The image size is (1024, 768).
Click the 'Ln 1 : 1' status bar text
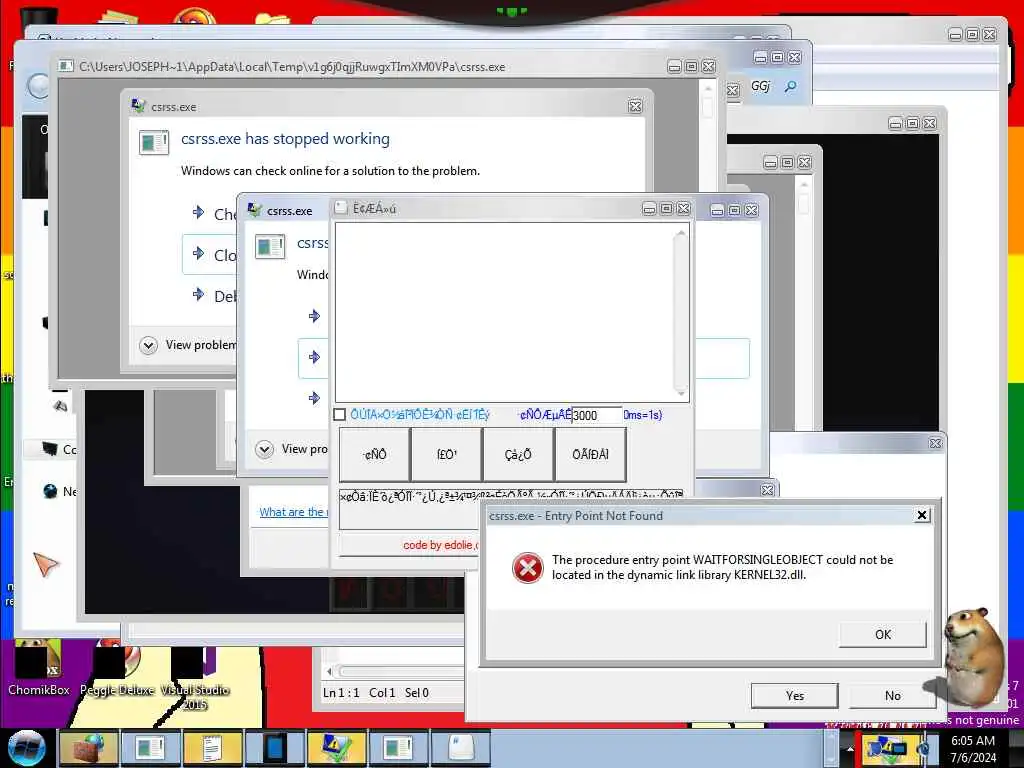pos(341,693)
